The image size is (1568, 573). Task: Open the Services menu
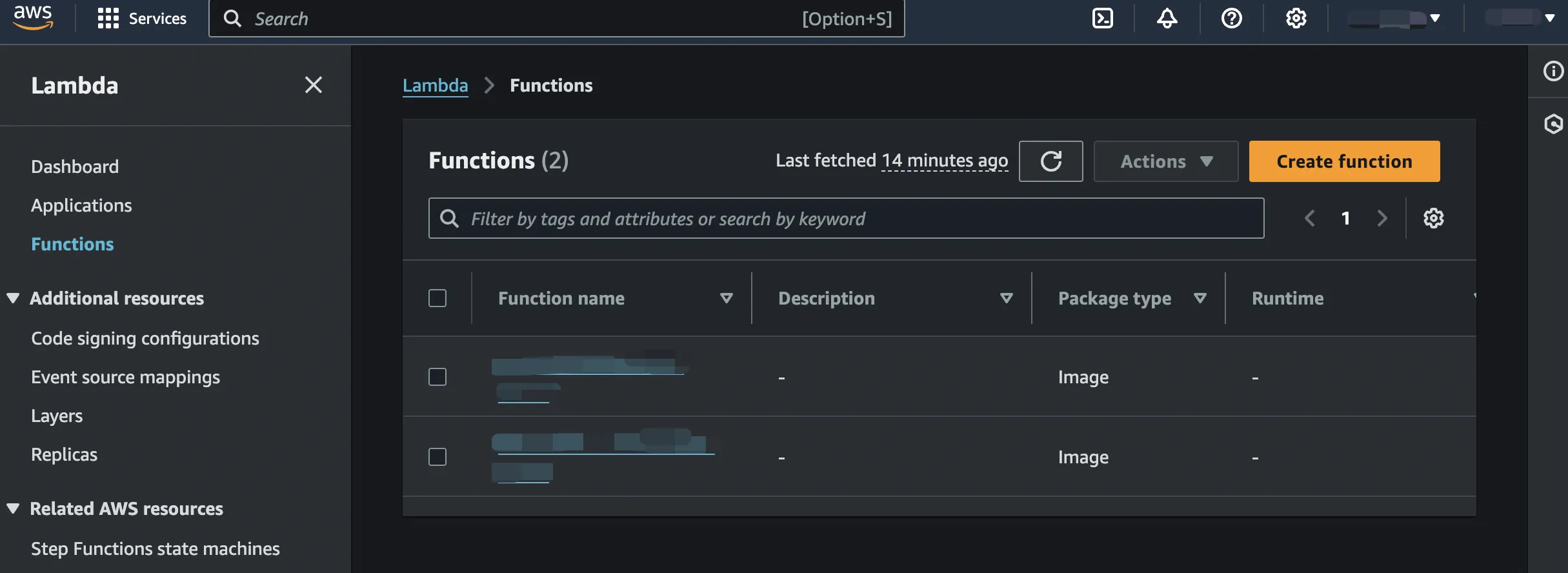click(142, 18)
